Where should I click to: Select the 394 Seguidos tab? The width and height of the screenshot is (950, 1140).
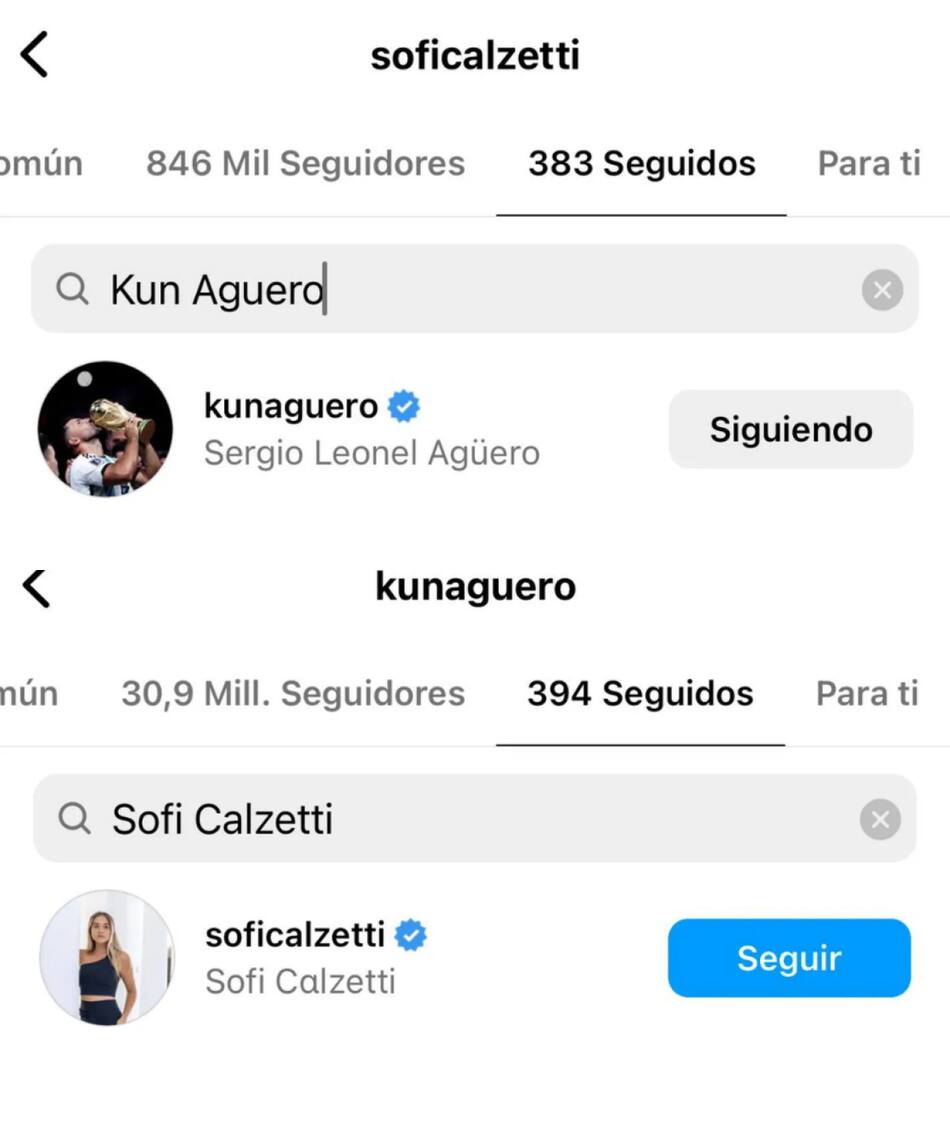(640, 694)
